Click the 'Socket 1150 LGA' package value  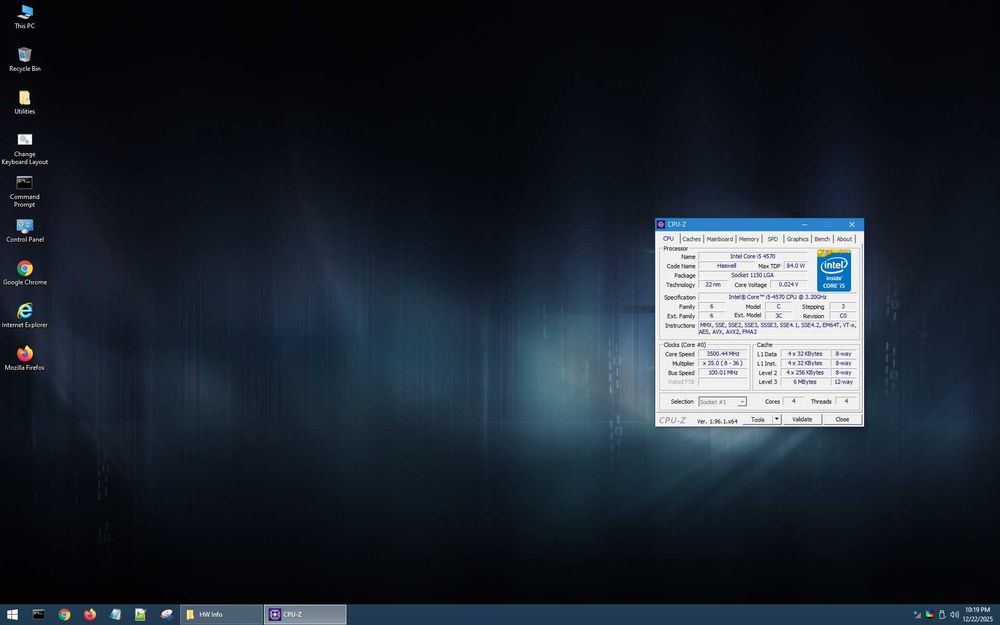(x=753, y=276)
